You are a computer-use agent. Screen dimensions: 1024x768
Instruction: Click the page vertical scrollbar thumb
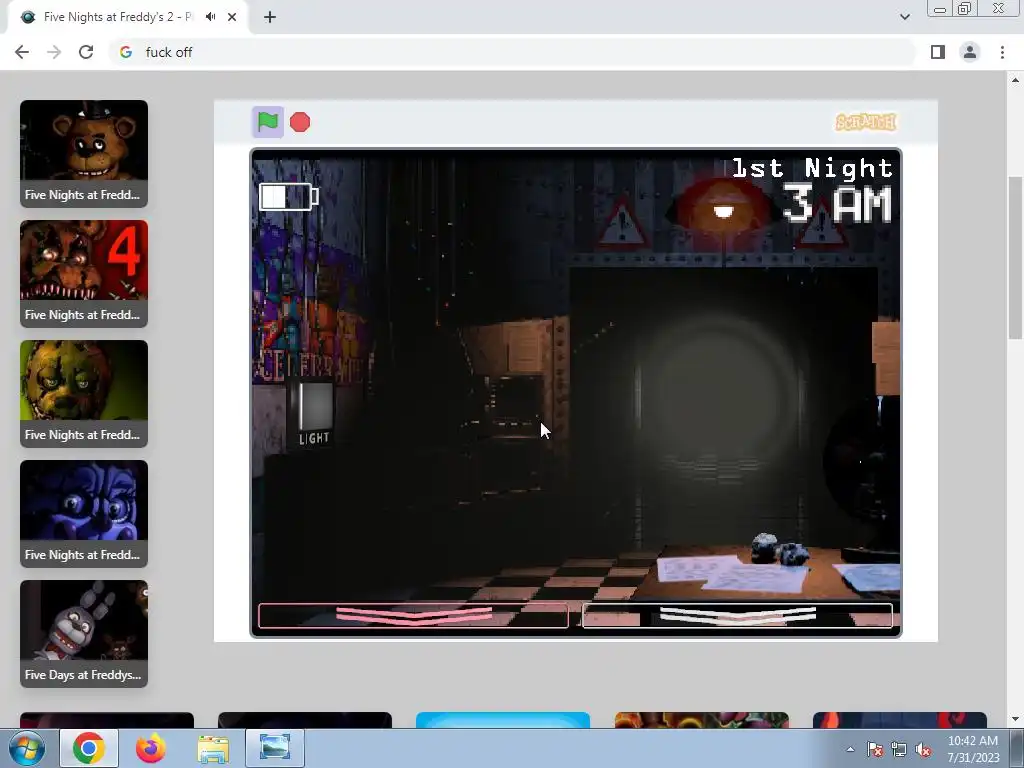tap(1015, 257)
